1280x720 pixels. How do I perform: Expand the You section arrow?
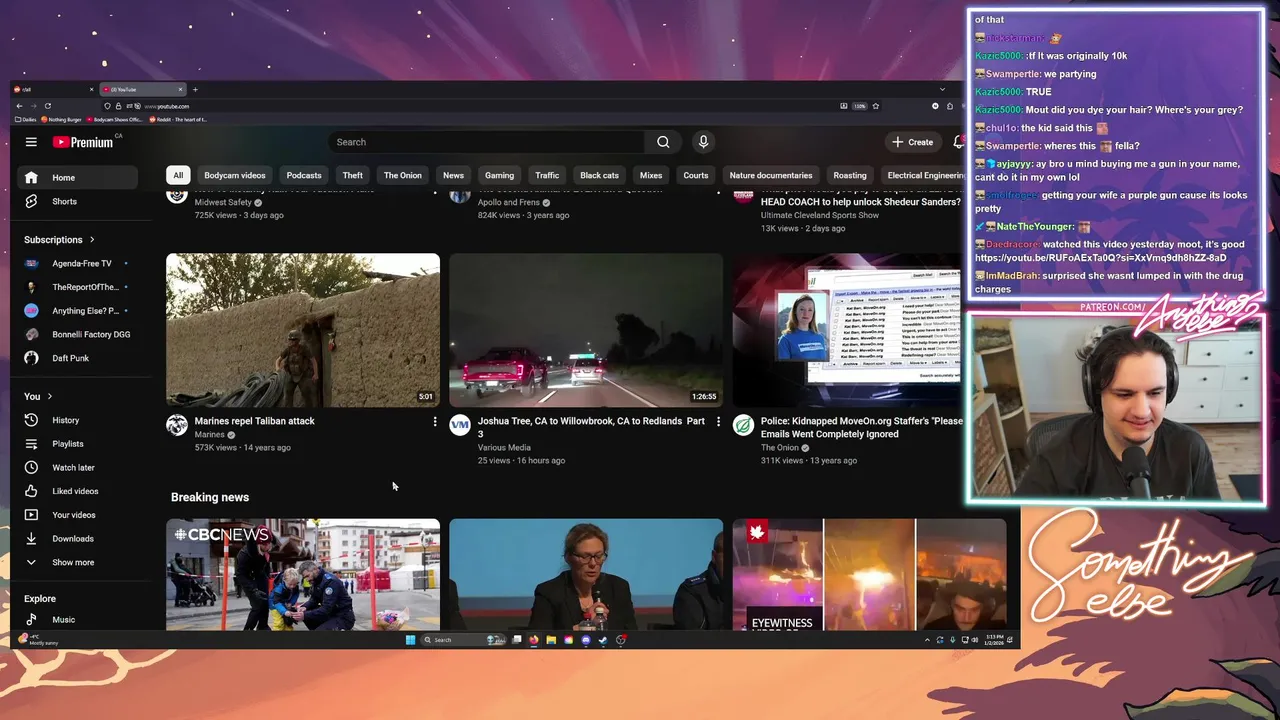tap(49, 397)
